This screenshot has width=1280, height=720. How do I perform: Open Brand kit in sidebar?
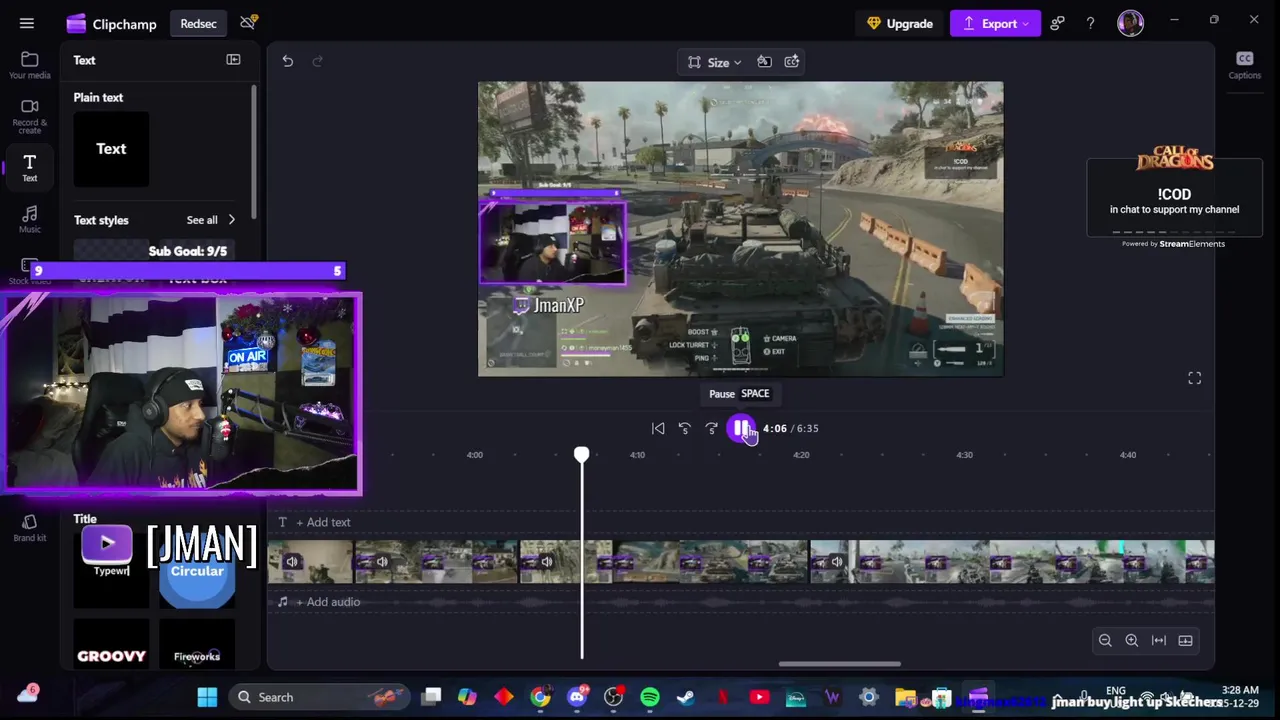[x=30, y=528]
